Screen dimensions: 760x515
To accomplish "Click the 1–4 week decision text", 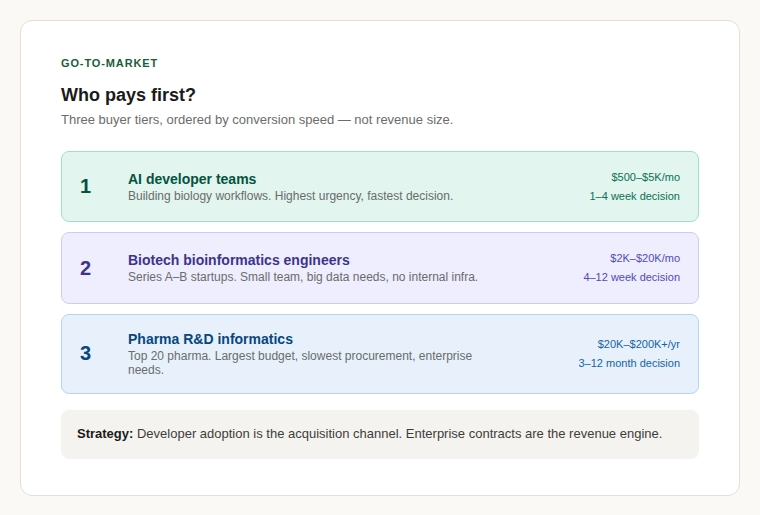I will click(x=634, y=196).
